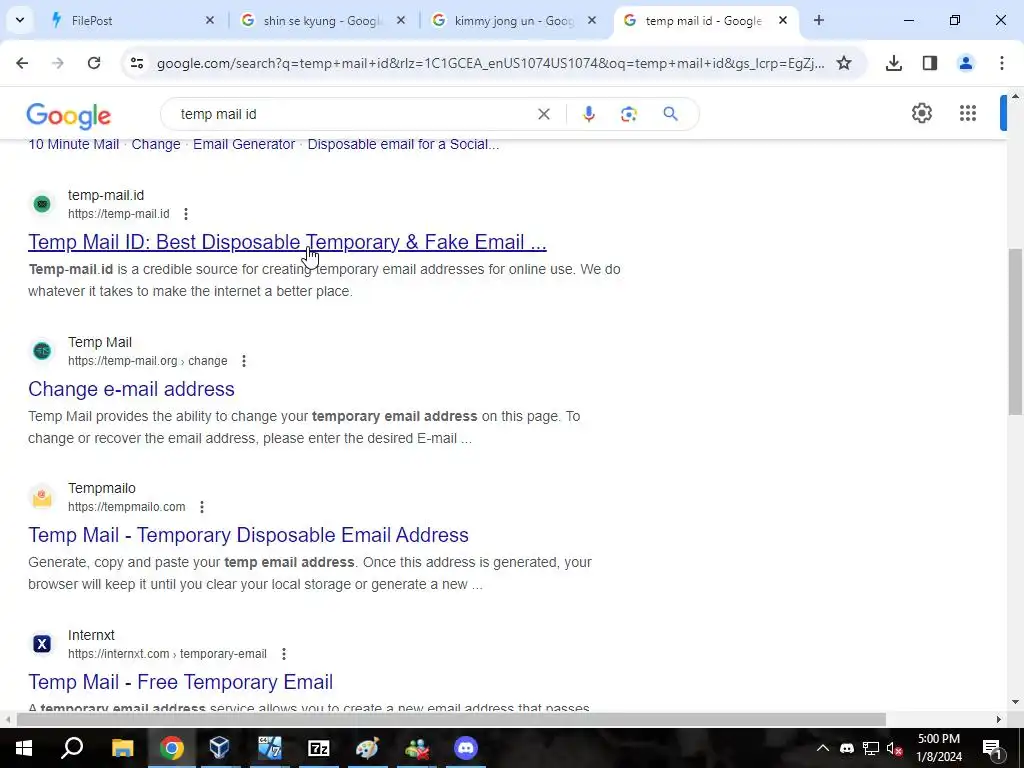This screenshot has width=1024, height=768.
Task: Go back to previous page
Action: [x=22, y=63]
